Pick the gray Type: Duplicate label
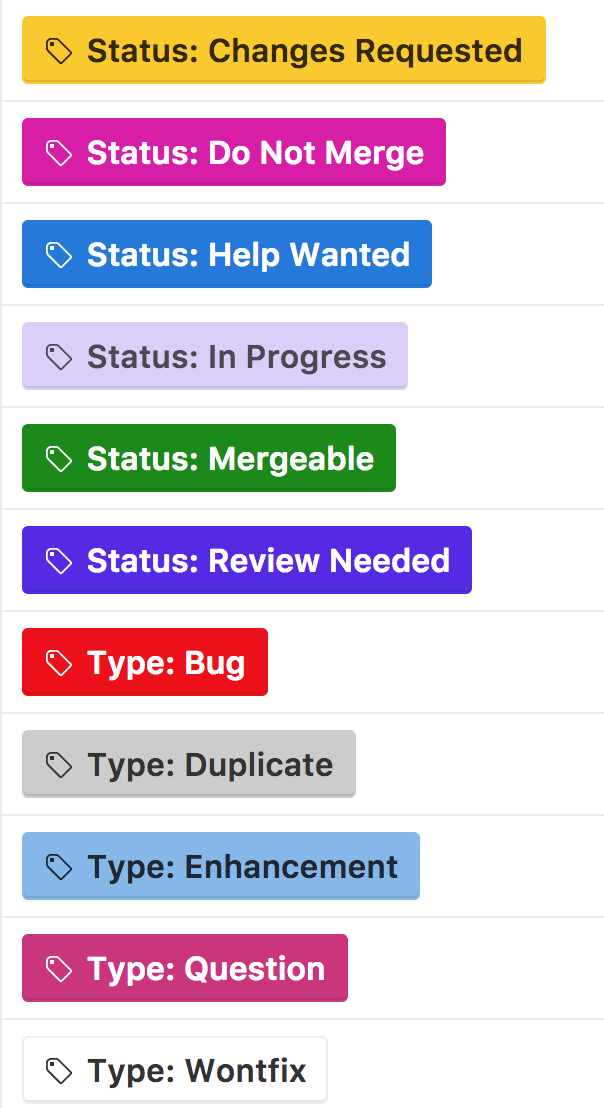The image size is (604, 1108). 188,763
